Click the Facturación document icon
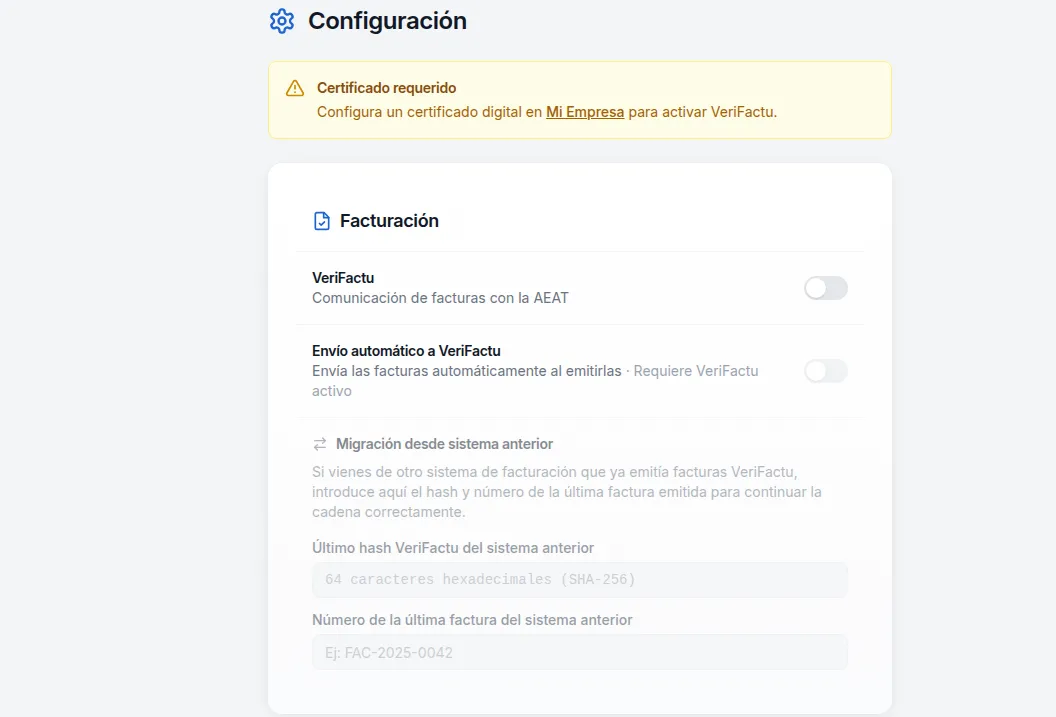This screenshot has width=1056, height=717. tap(322, 221)
